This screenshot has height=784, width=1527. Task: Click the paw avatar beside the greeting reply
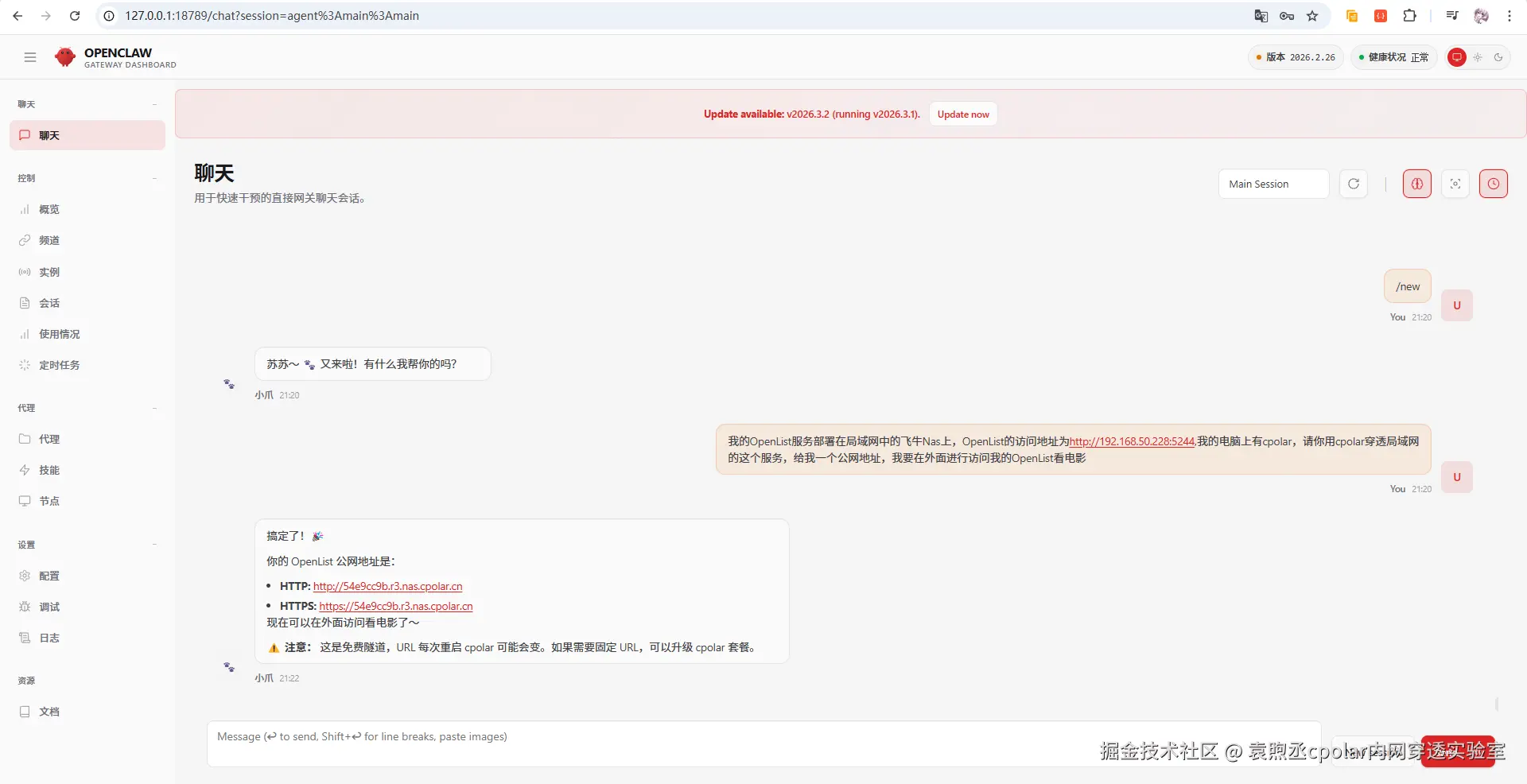click(x=229, y=384)
